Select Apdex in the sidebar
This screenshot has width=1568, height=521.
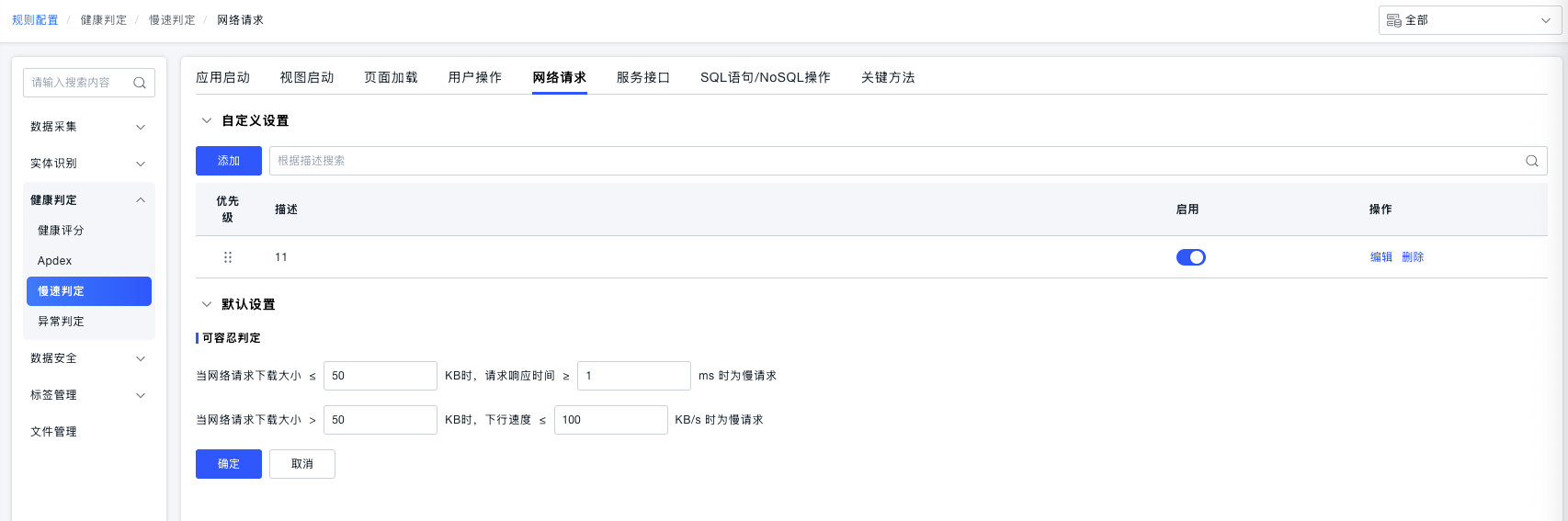tap(55, 261)
